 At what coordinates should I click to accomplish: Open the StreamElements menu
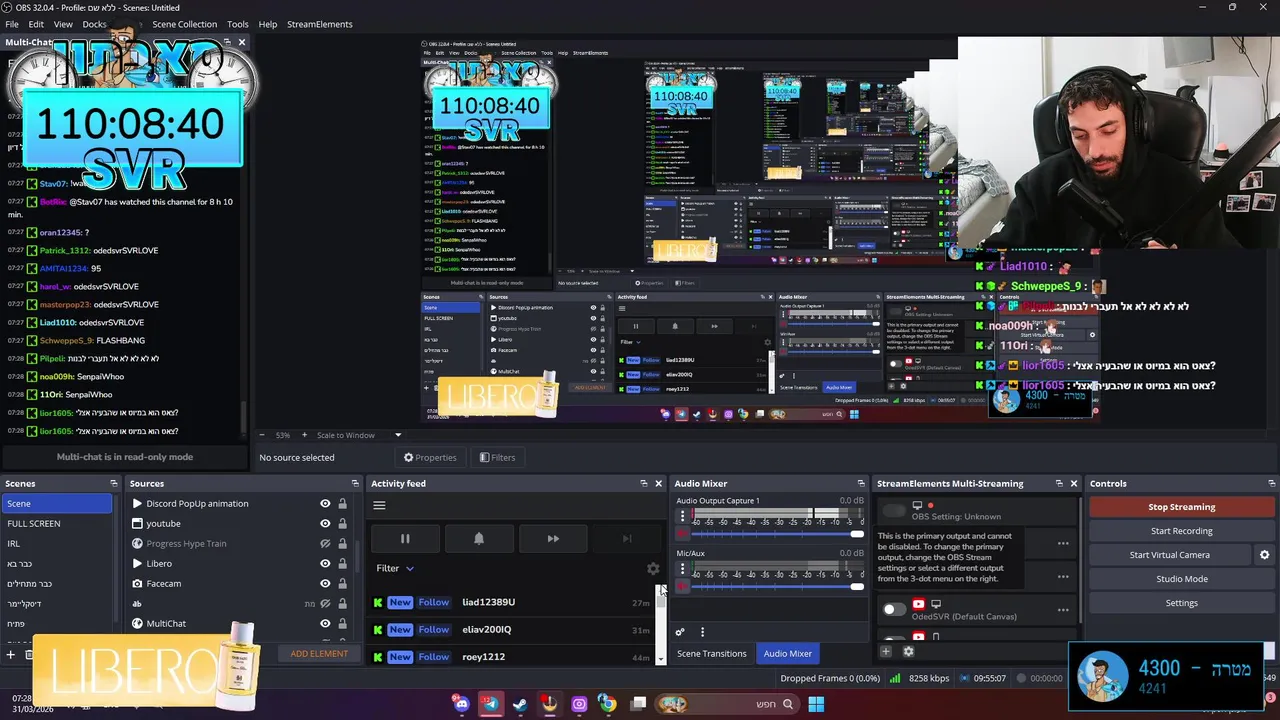click(x=320, y=24)
